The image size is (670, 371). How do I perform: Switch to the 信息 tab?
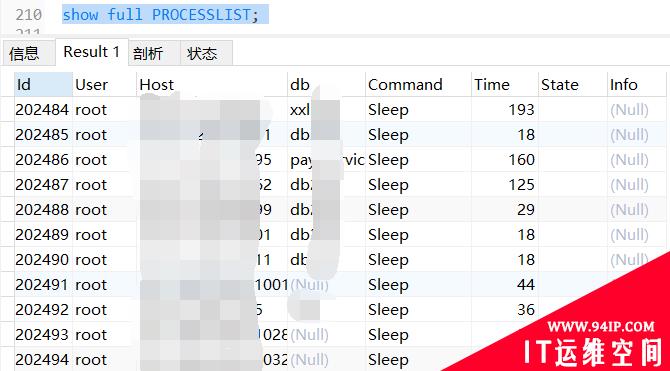[x=28, y=53]
